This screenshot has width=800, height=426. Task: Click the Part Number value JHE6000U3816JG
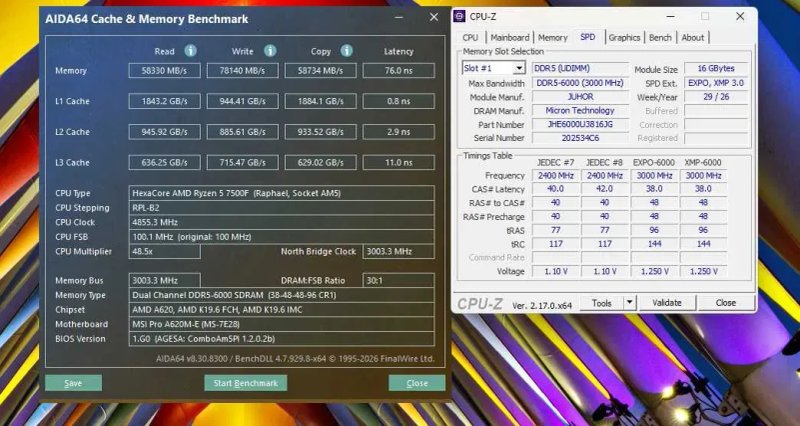pyautogui.click(x=580, y=124)
